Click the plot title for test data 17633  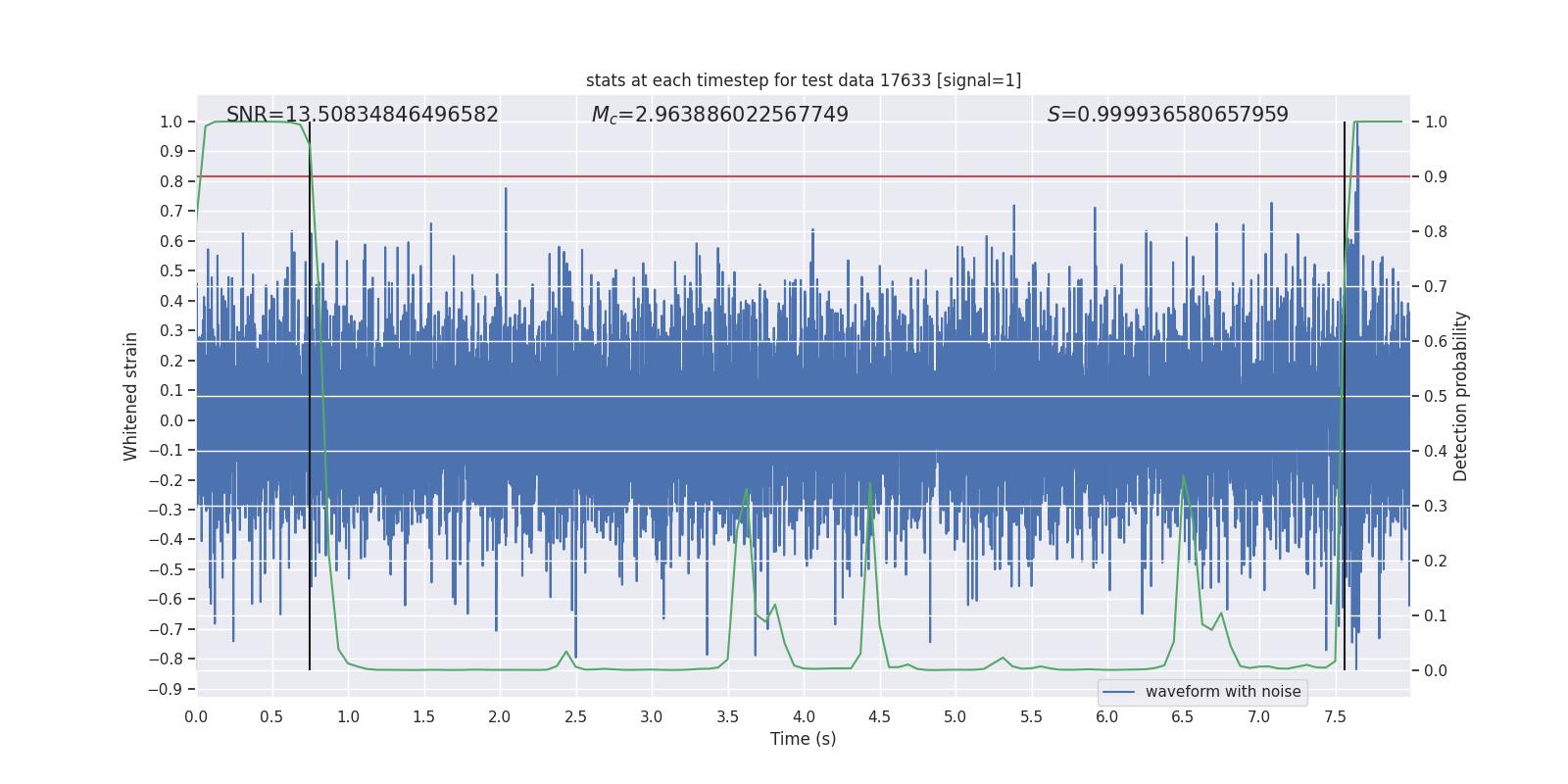[x=803, y=80]
